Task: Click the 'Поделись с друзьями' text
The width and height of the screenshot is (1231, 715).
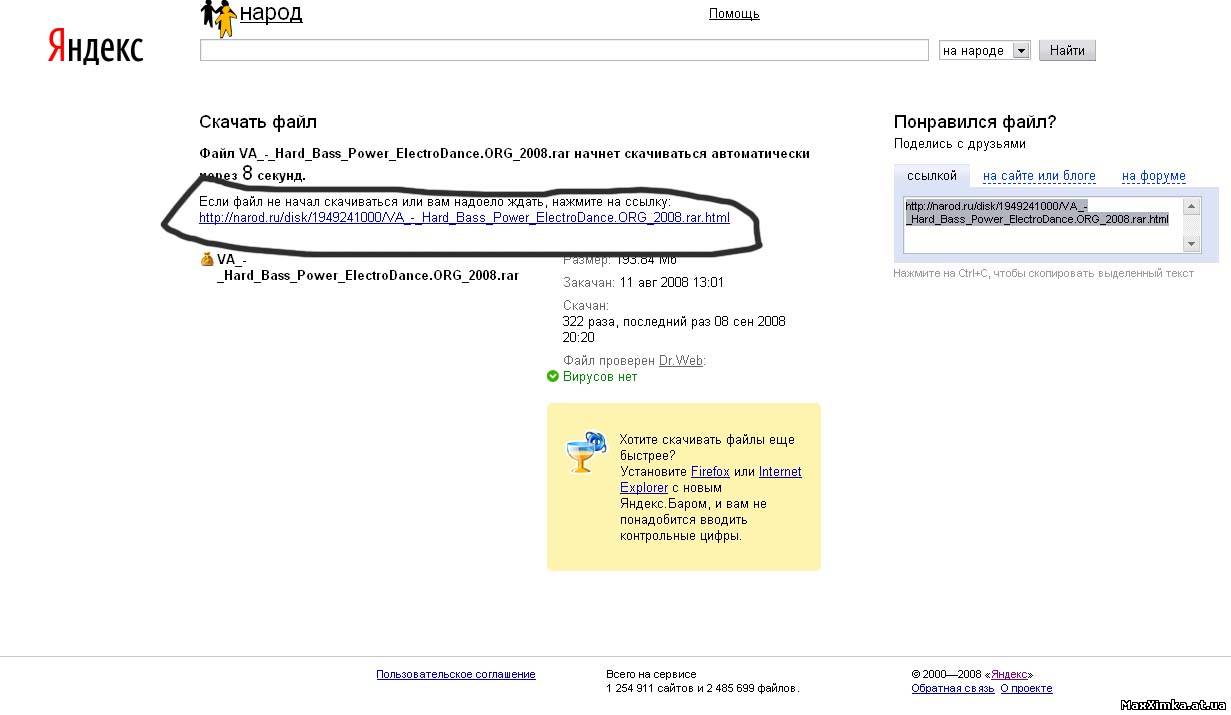Action: (x=960, y=144)
